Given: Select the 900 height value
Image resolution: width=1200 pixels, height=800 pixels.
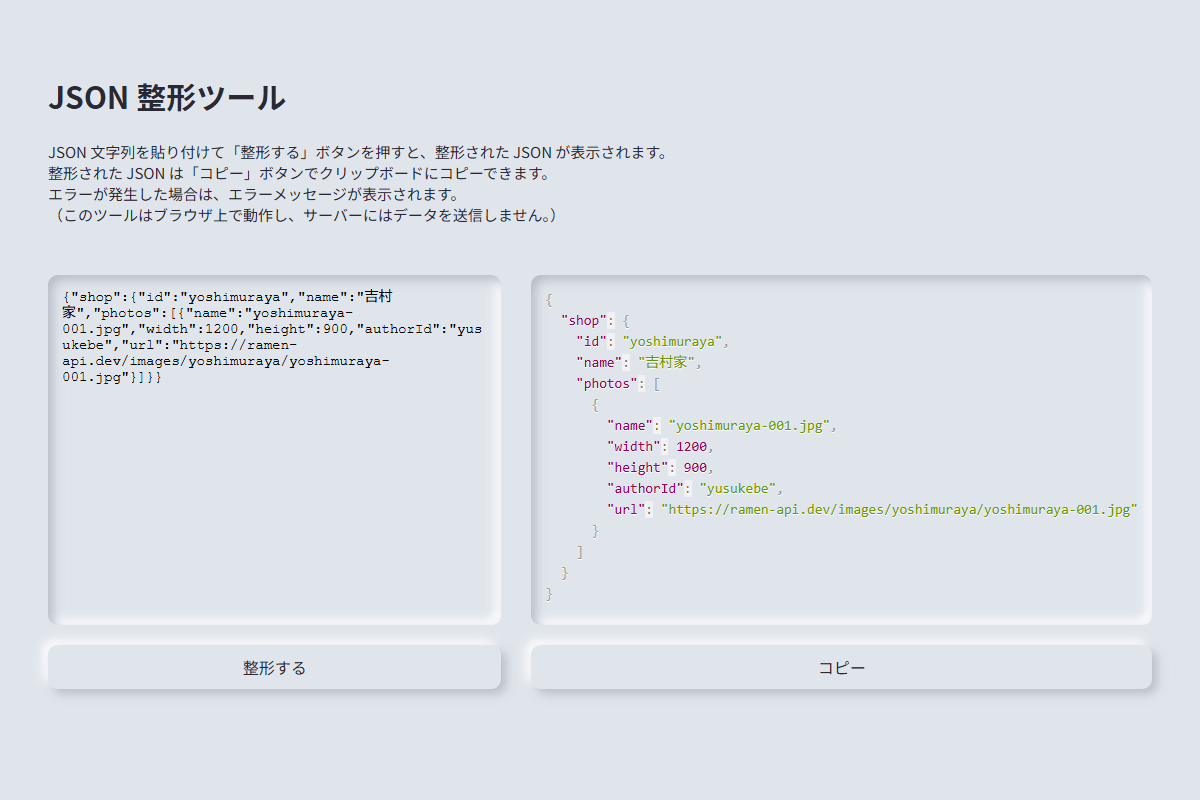Looking at the screenshot, I should point(696,467).
